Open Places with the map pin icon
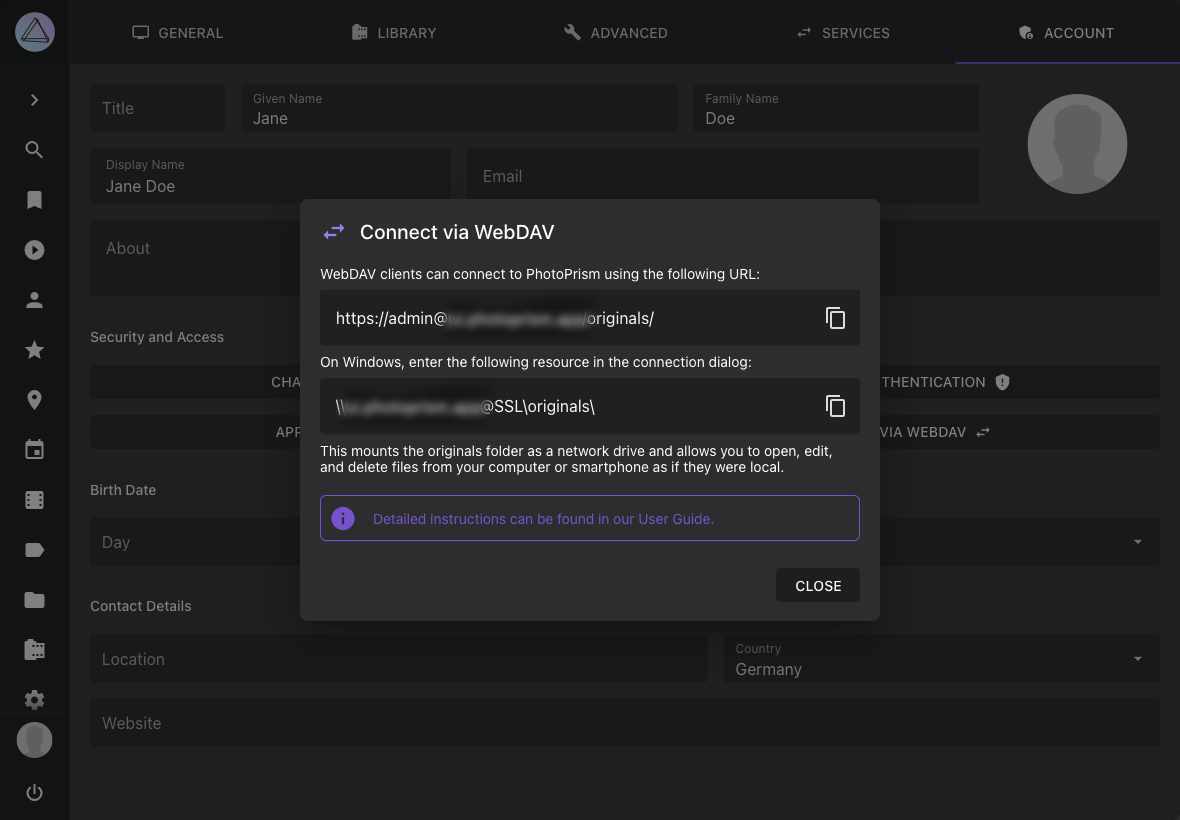 [x=34, y=399]
